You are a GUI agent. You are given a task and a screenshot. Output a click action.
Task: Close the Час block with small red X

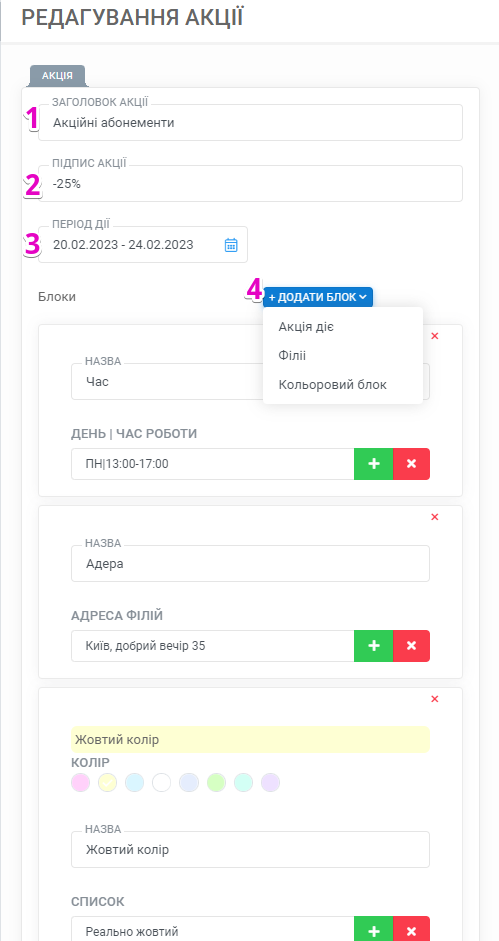tap(435, 336)
